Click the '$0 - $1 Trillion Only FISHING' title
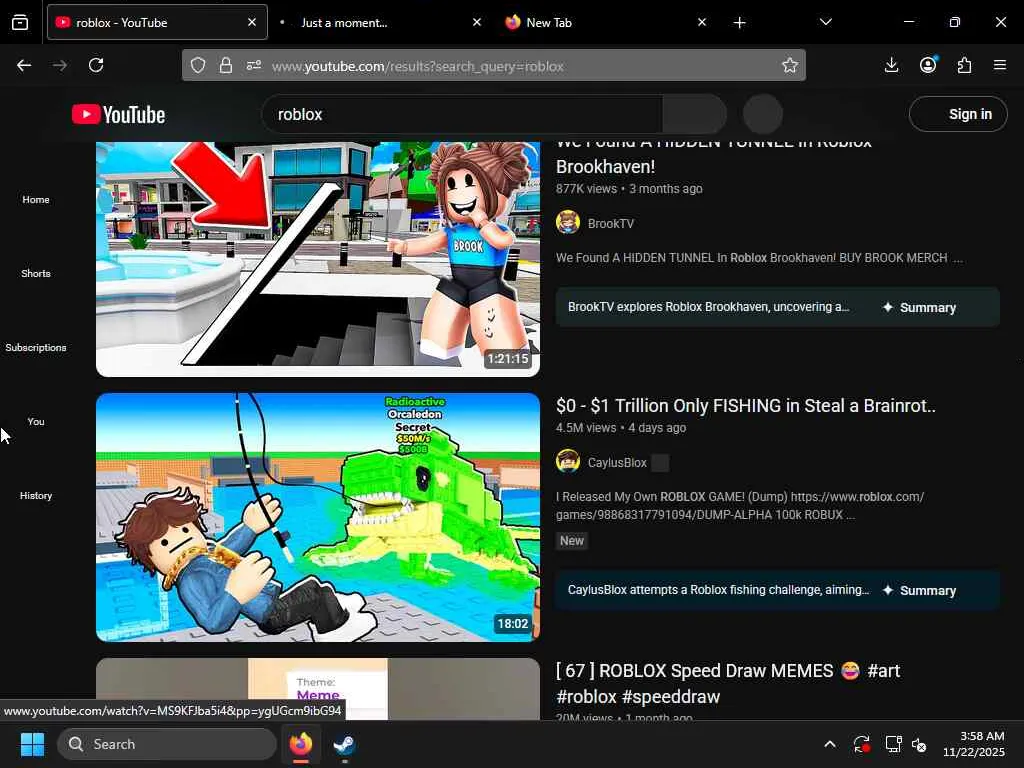This screenshot has height=768, width=1024. [745, 406]
